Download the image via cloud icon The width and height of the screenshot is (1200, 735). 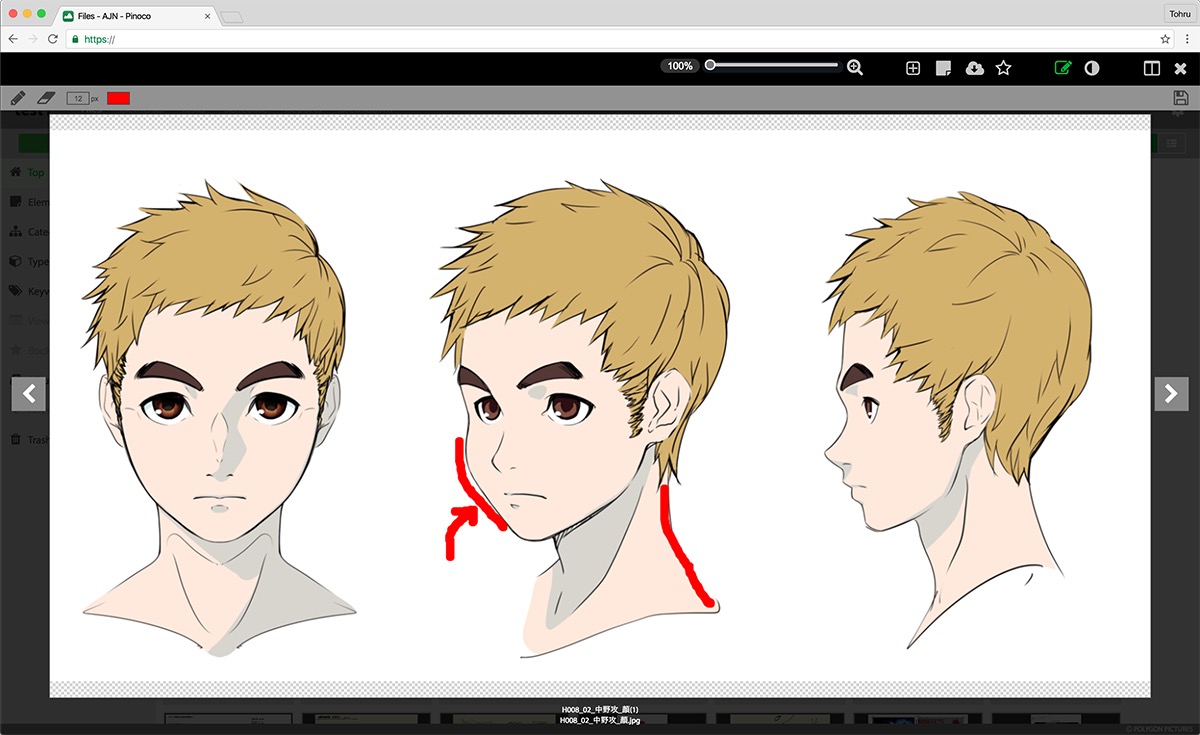(x=974, y=68)
